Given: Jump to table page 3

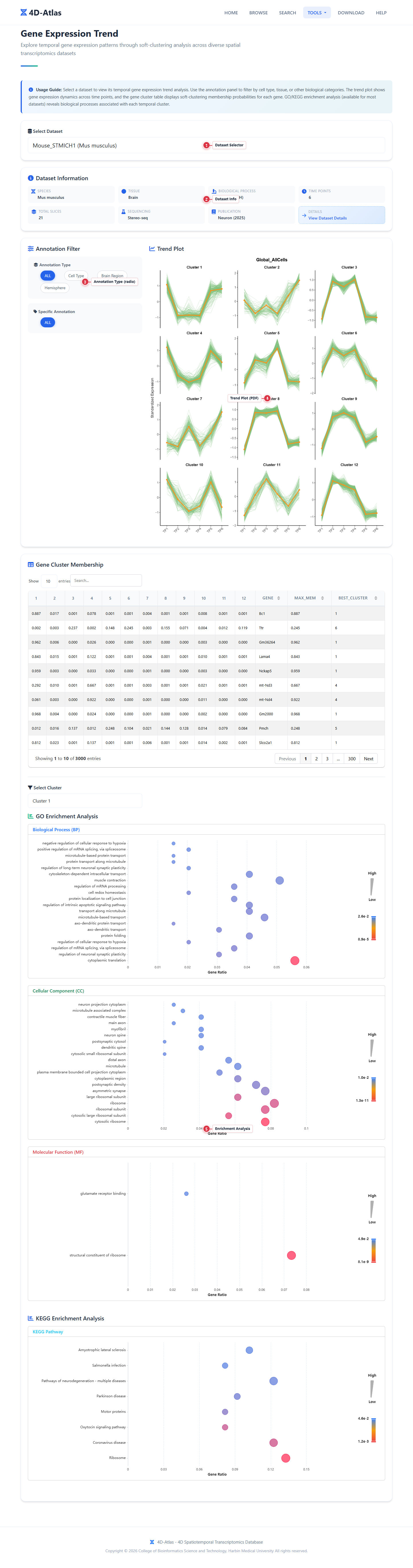Looking at the screenshot, I should 327,758.
